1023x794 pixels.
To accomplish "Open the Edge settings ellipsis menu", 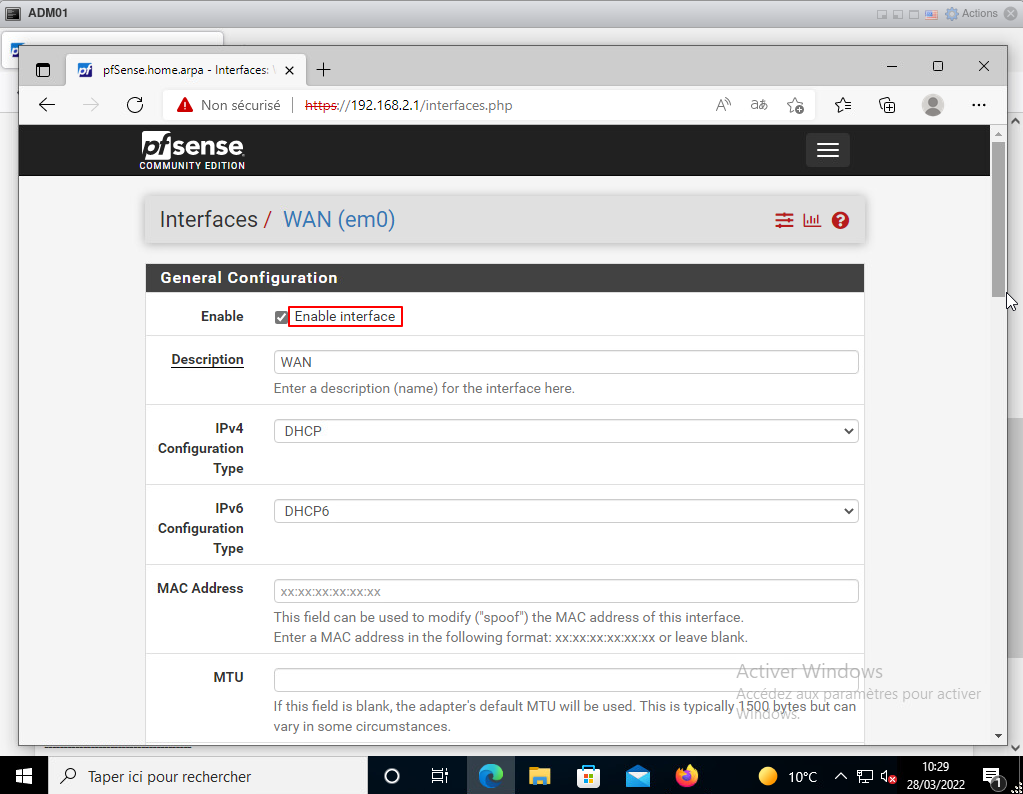I will click(x=979, y=105).
